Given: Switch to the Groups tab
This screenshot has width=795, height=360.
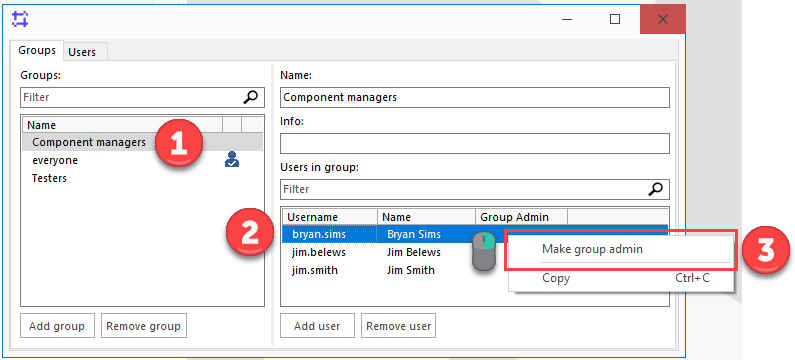Looking at the screenshot, I should pyautogui.click(x=37, y=51).
